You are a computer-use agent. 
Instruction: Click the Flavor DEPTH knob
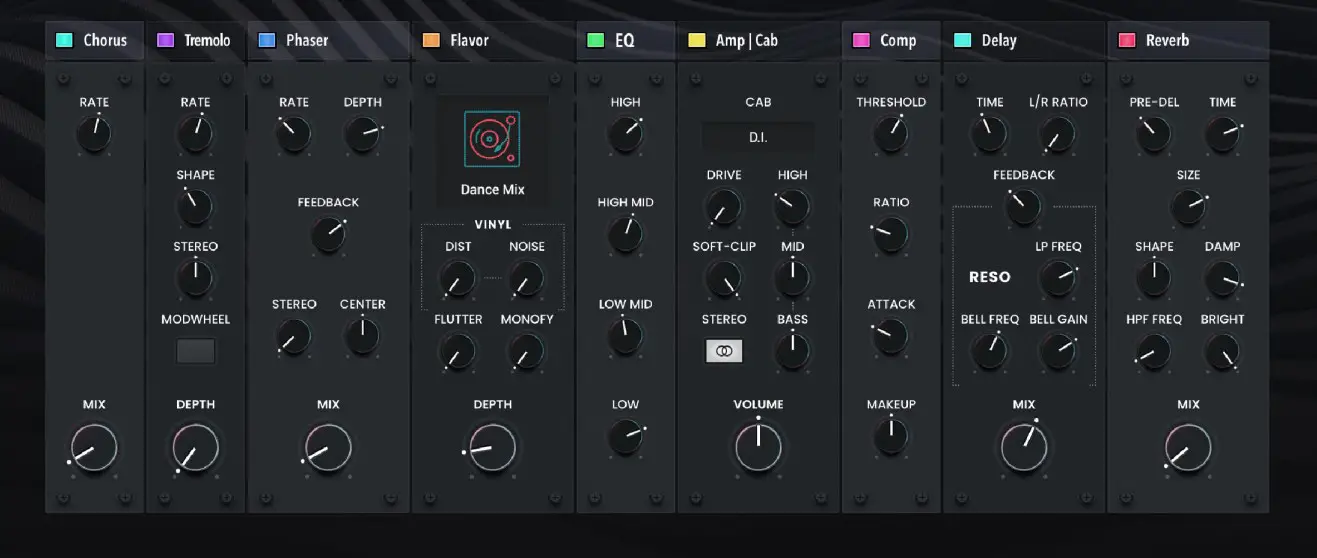coord(492,448)
